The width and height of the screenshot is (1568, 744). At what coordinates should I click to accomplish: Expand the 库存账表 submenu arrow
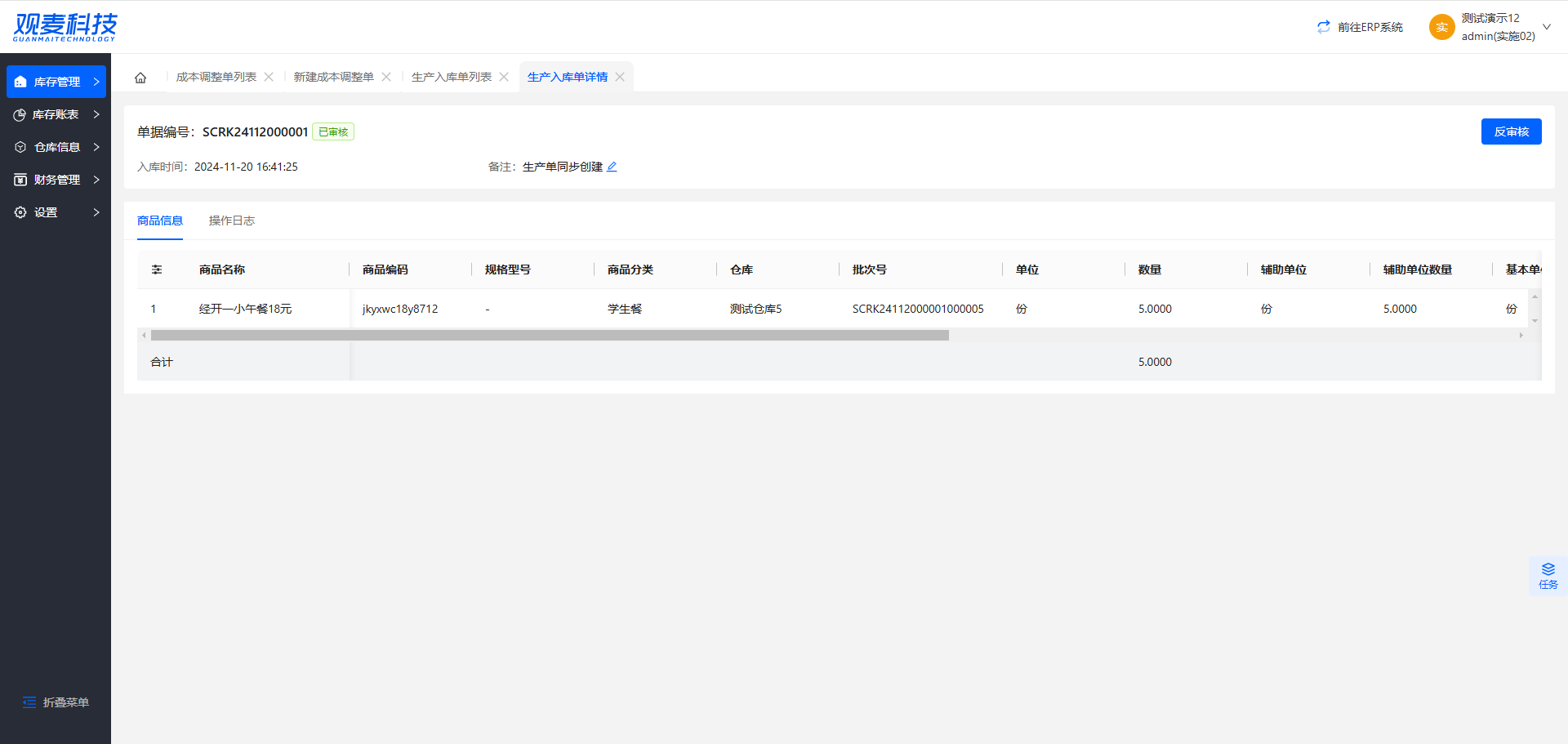pos(96,114)
